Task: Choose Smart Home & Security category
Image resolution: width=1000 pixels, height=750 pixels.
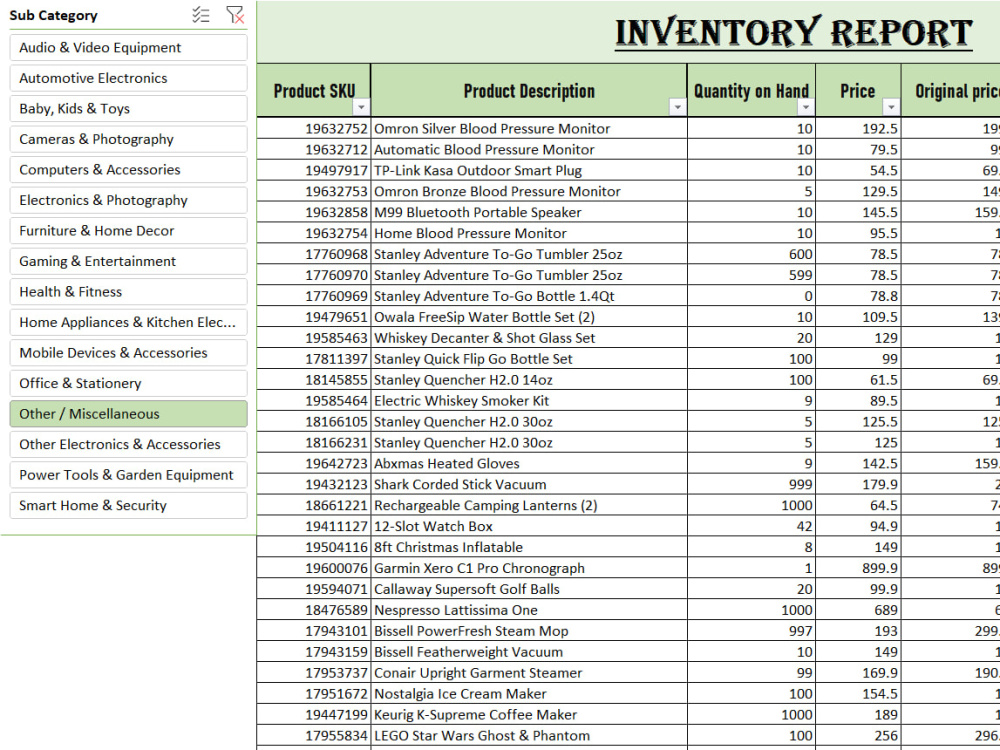Action: point(128,506)
